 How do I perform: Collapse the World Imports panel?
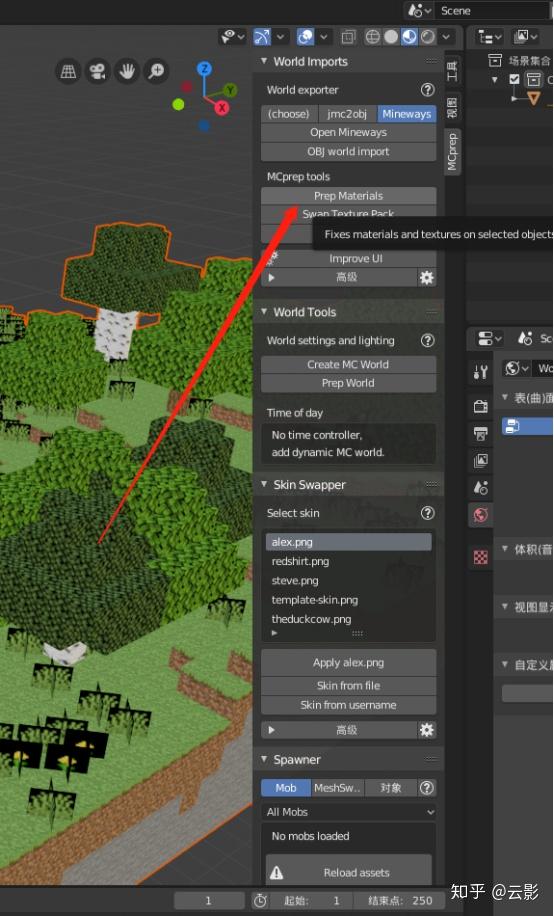264,61
